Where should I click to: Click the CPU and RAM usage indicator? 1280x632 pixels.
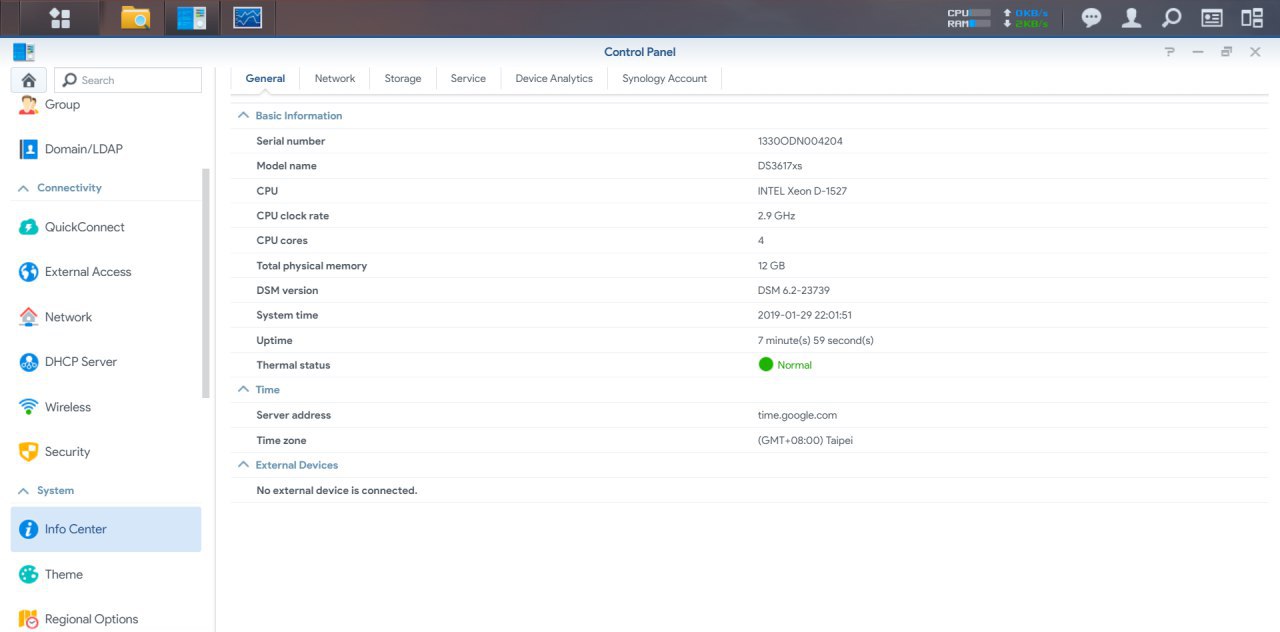(x=969, y=18)
